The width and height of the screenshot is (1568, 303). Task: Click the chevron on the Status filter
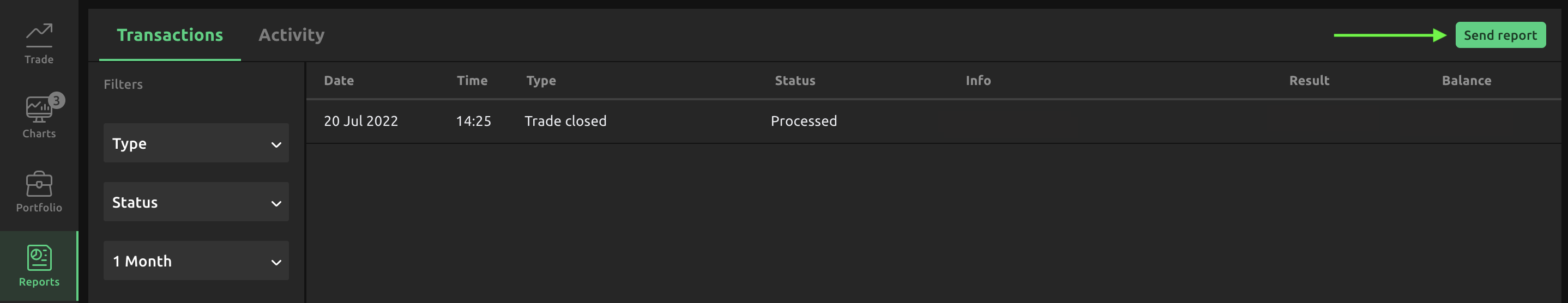(276, 203)
